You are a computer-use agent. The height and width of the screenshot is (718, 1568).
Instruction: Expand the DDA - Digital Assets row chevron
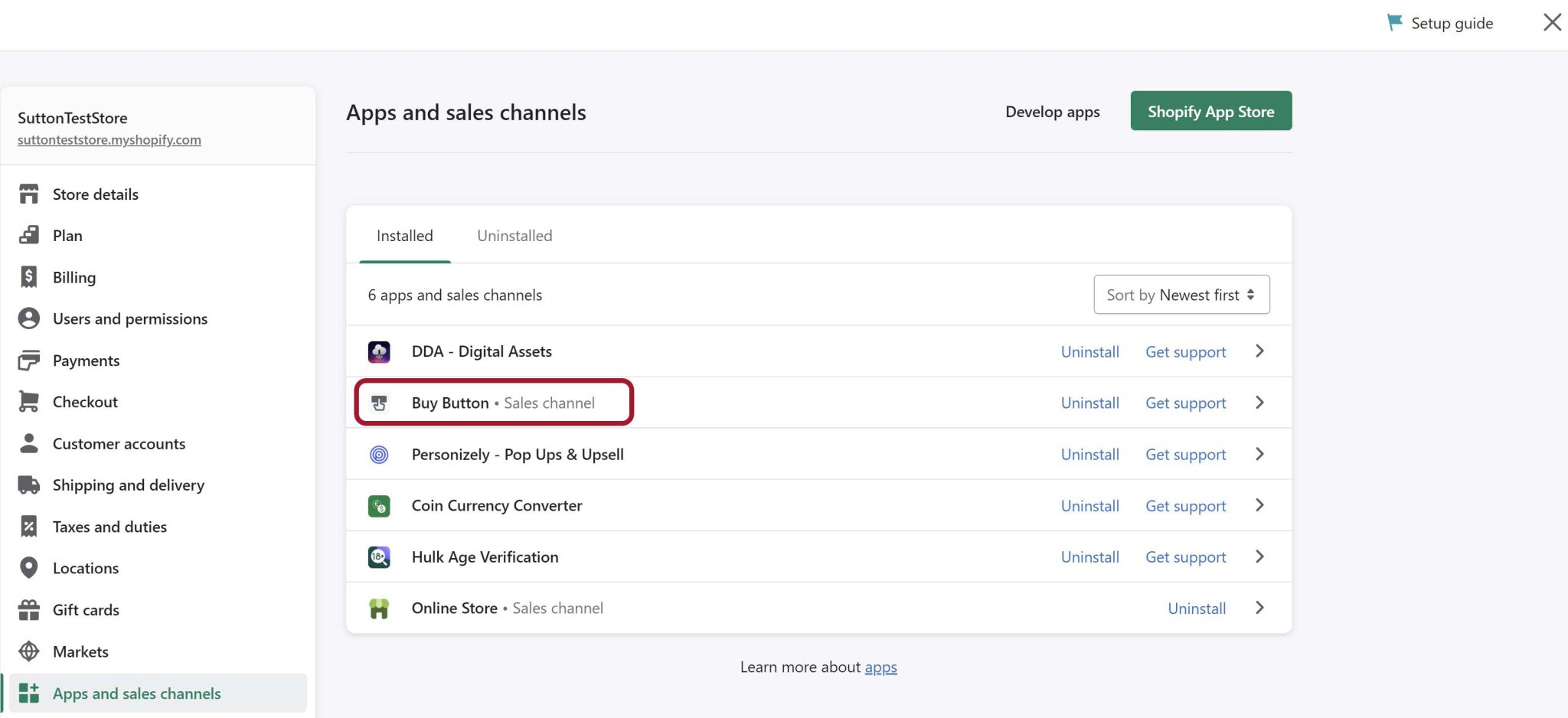1259,351
